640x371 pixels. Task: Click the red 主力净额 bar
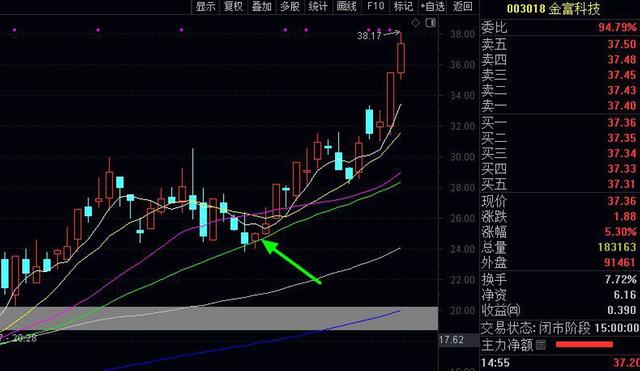click(584, 345)
